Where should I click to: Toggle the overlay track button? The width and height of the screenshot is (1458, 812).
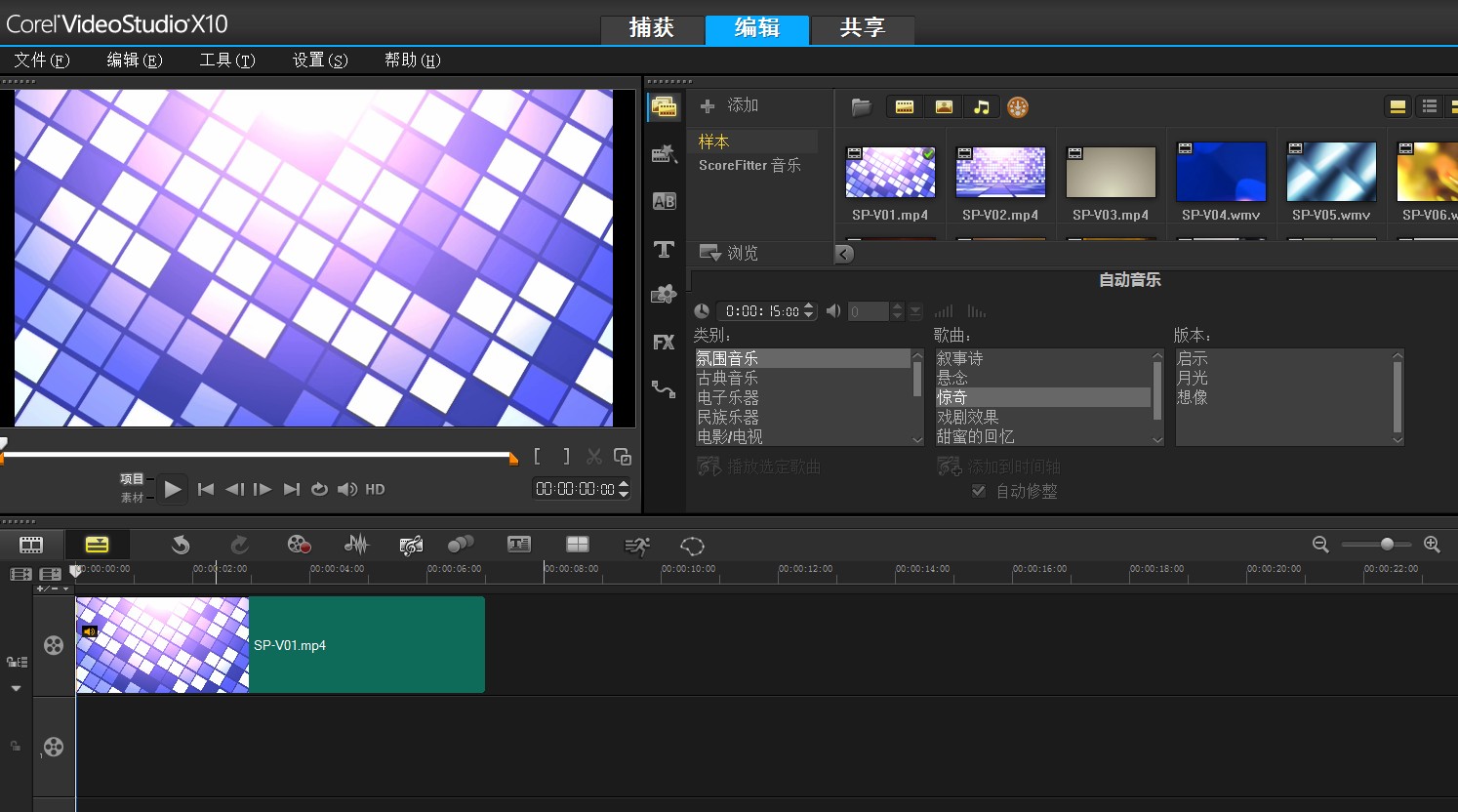pyautogui.click(x=54, y=748)
